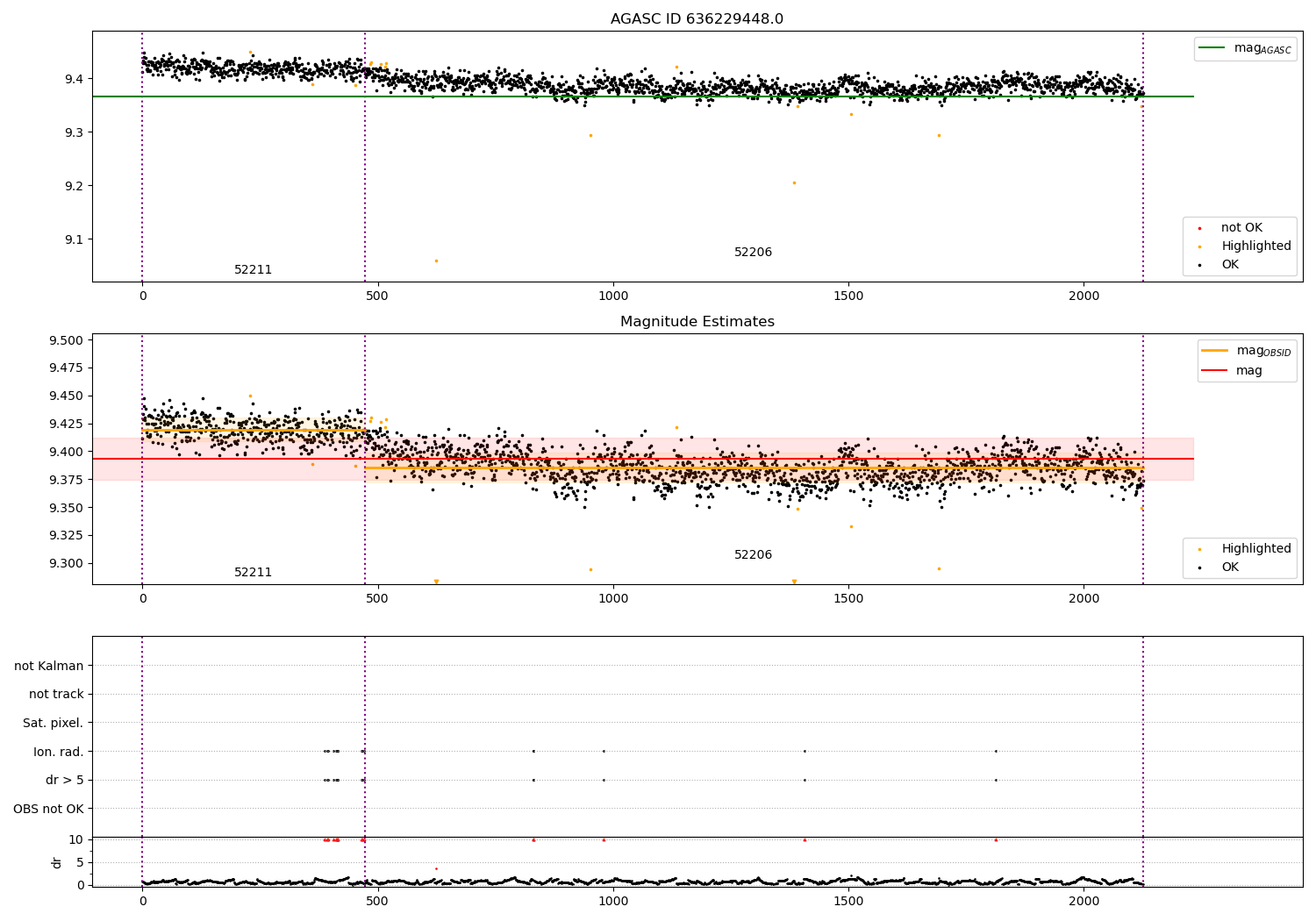Click the title 'AGASC ID 636229448.0'
1316x921 pixels.
[697, 19]
